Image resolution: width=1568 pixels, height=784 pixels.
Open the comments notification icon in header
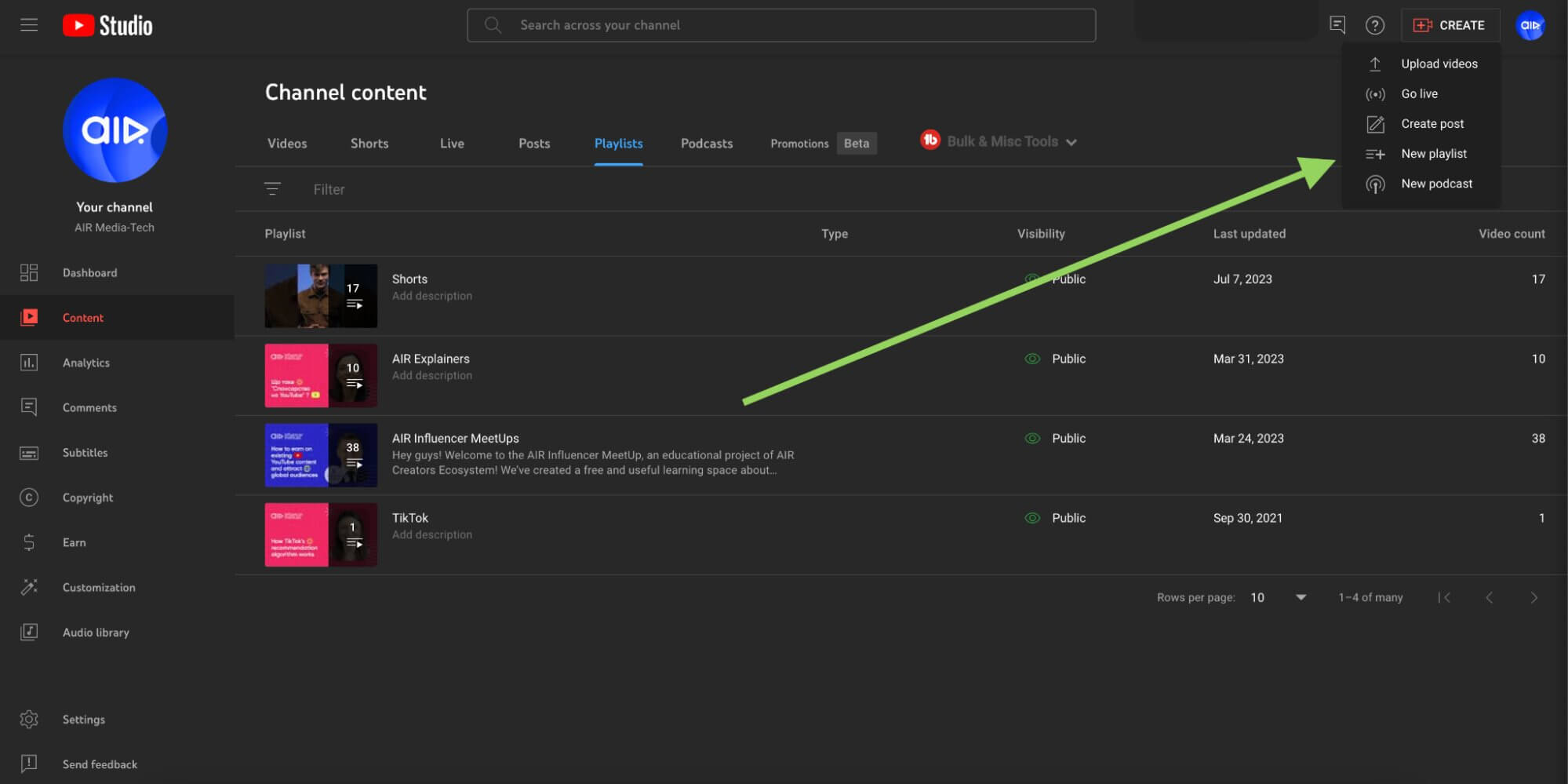[x=1337, y=25]
